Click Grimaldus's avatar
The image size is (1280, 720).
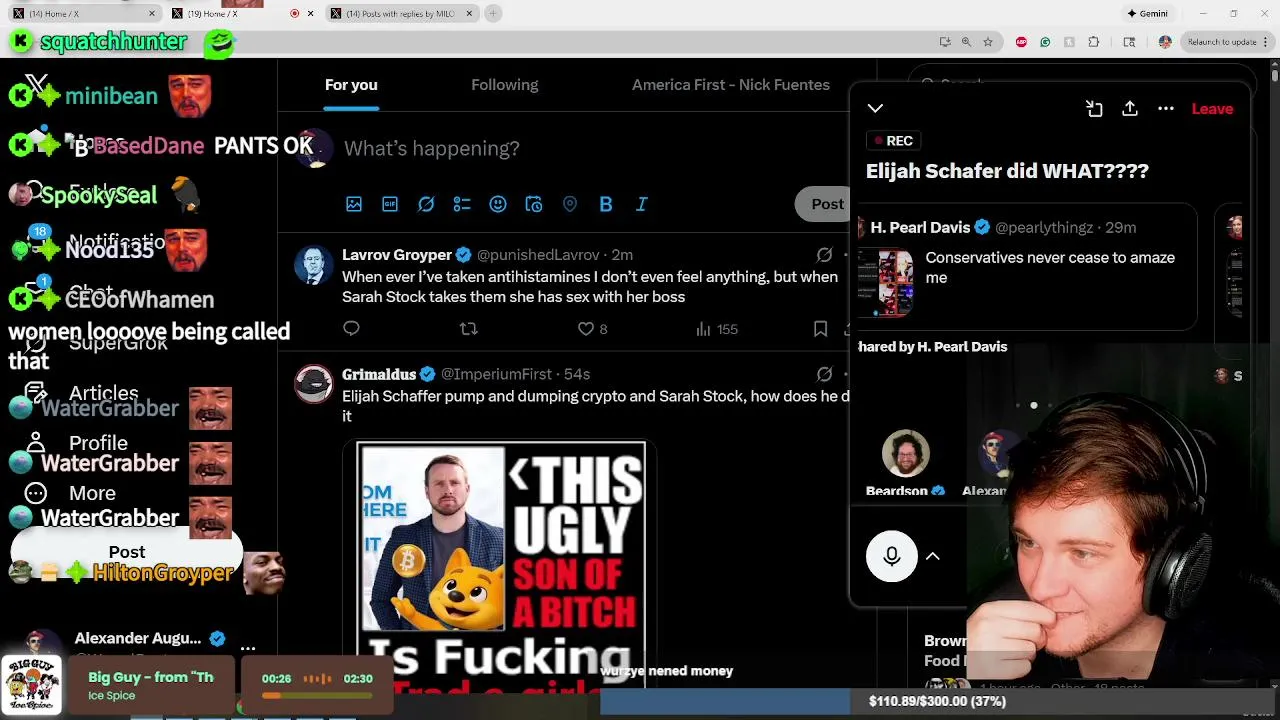click(x=313, y=384)
